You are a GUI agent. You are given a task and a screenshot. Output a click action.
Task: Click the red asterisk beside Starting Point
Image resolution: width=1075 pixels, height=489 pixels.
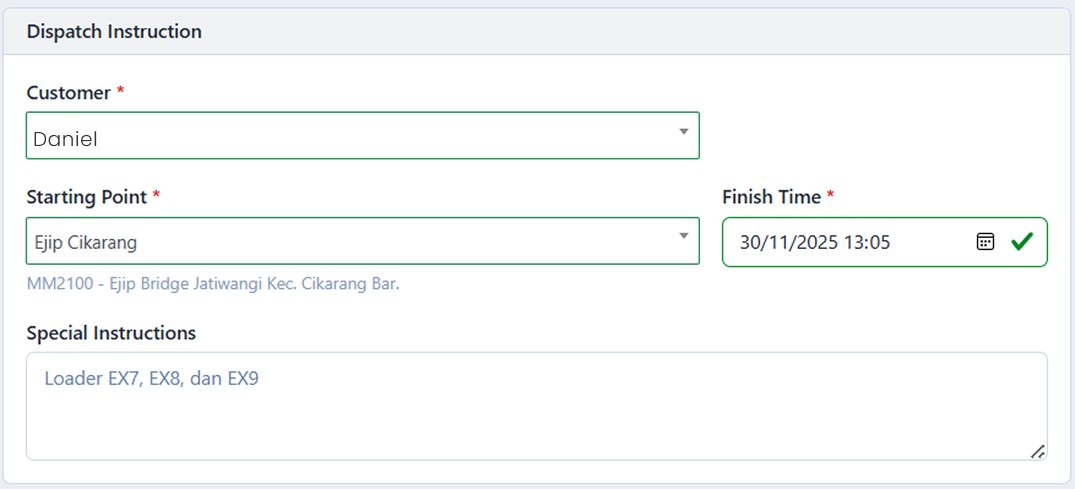(156, 197)
